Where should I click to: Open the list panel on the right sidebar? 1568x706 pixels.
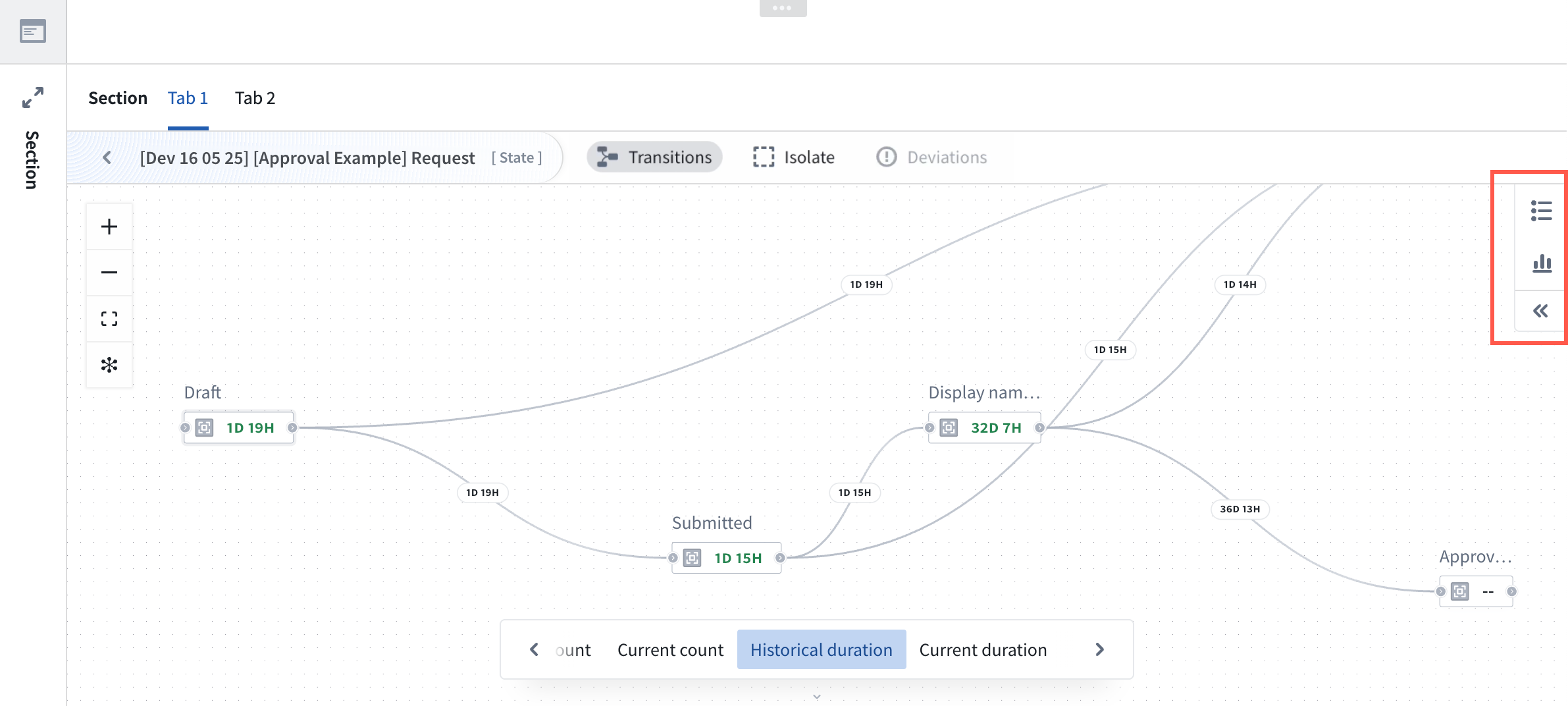[1540, 211]
